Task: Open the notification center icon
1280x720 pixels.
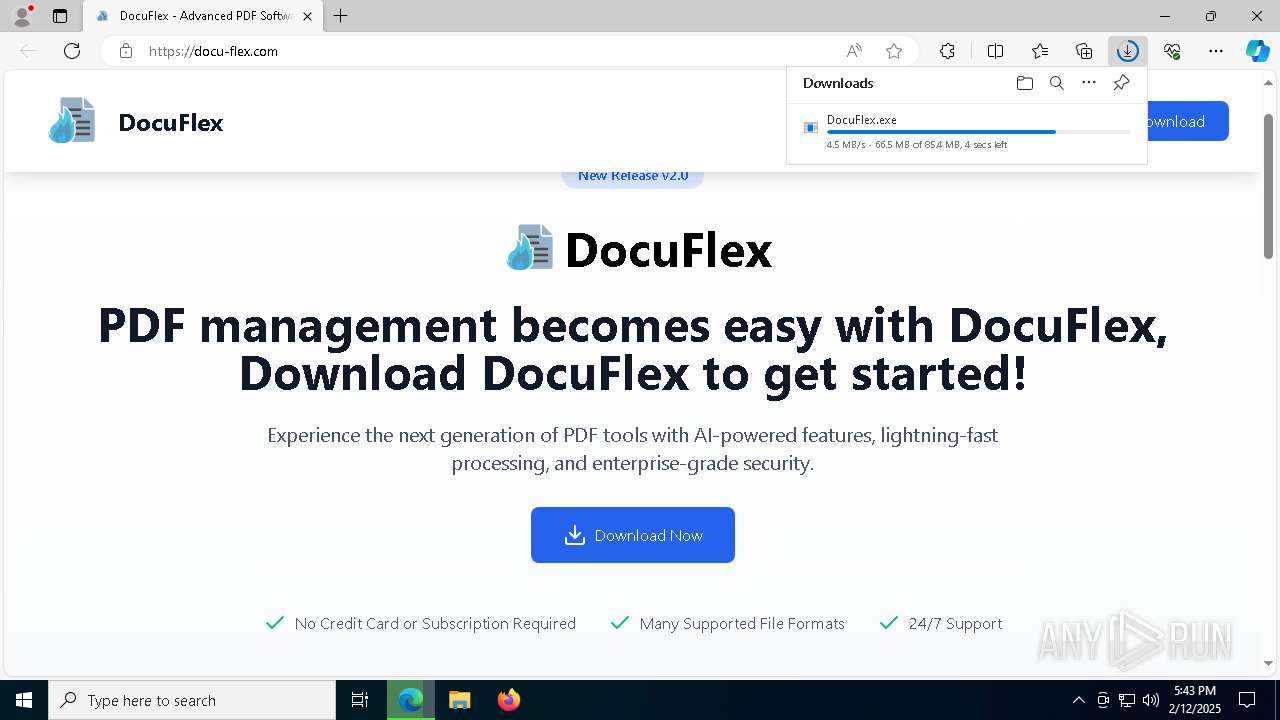Action: tap(1247, 700)
